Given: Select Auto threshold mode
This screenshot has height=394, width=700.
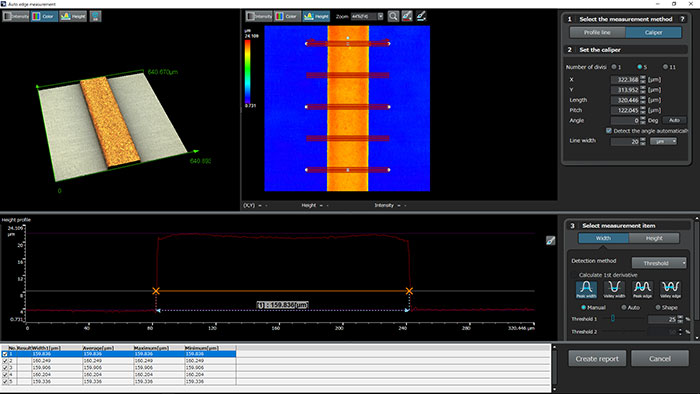Looking at the screenshot, I should point(624,307).
